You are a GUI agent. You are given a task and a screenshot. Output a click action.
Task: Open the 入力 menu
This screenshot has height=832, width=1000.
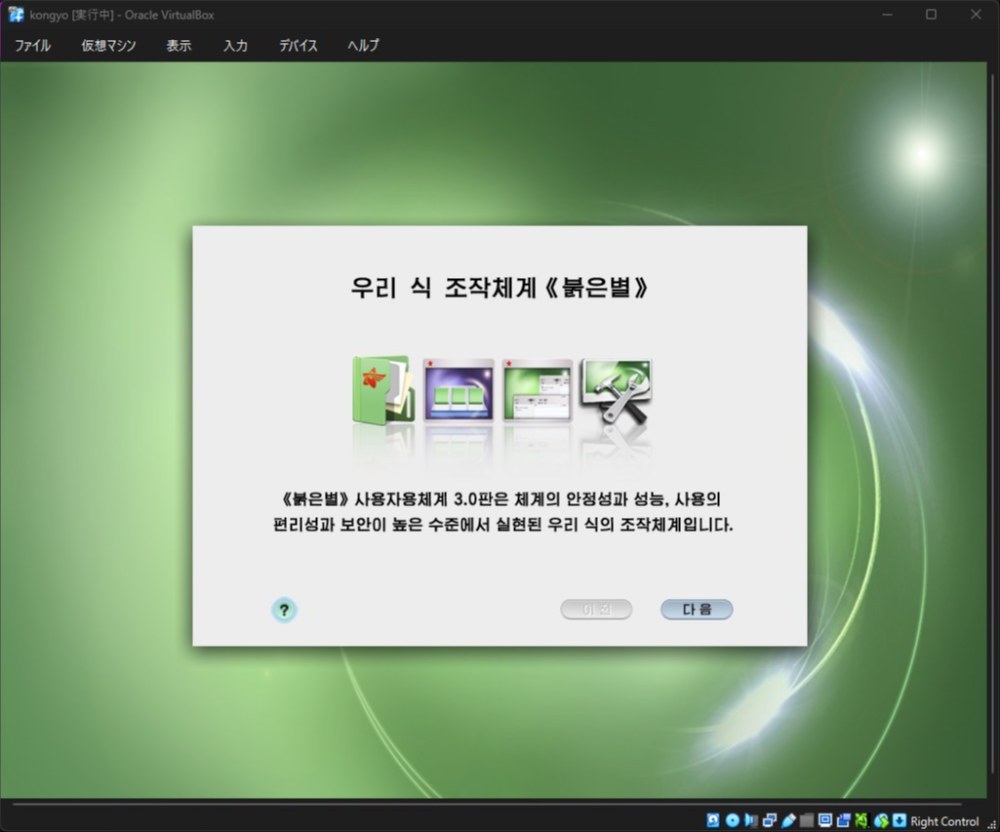(235, 45)
